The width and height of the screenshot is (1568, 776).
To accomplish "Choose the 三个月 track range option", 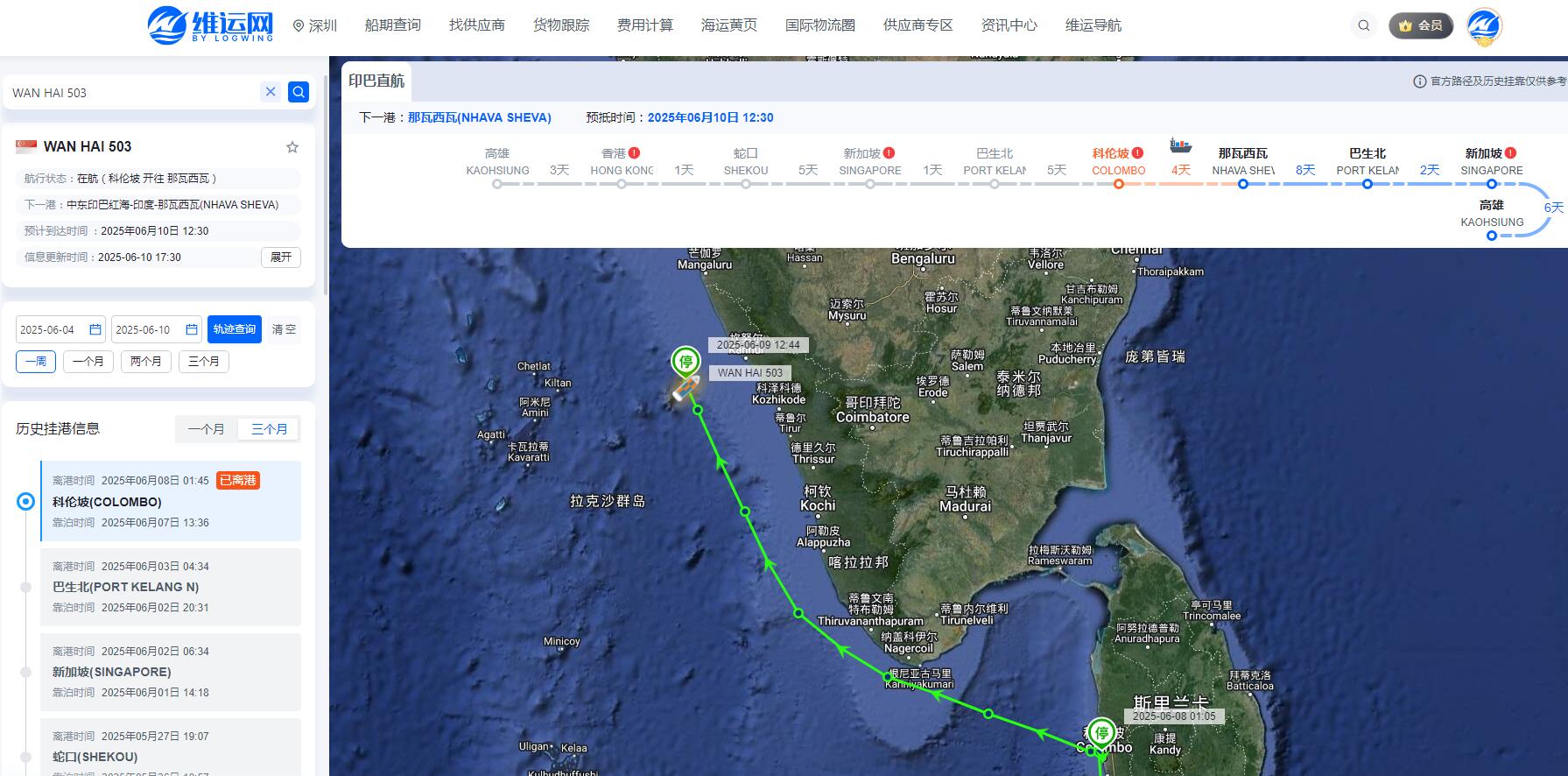I will point(204,361).
